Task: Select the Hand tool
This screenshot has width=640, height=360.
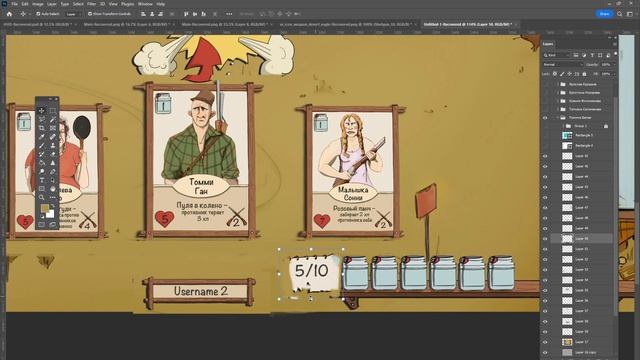Action: point(53,189)
